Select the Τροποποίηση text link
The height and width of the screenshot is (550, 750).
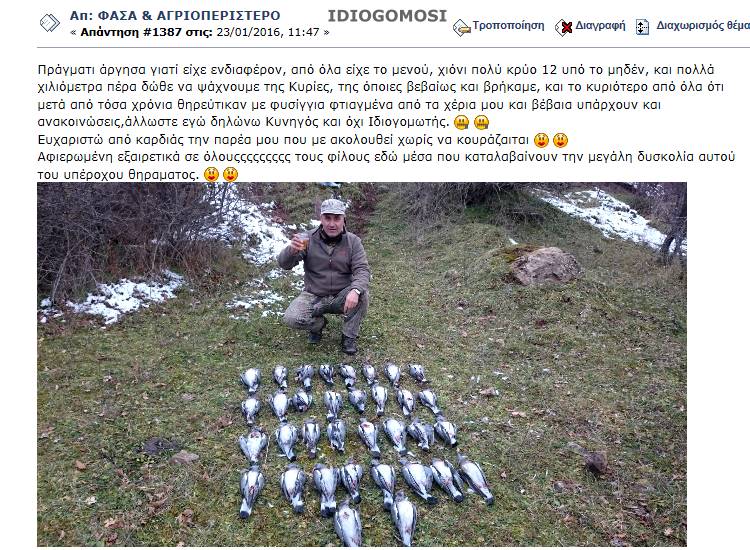[508, 25]
